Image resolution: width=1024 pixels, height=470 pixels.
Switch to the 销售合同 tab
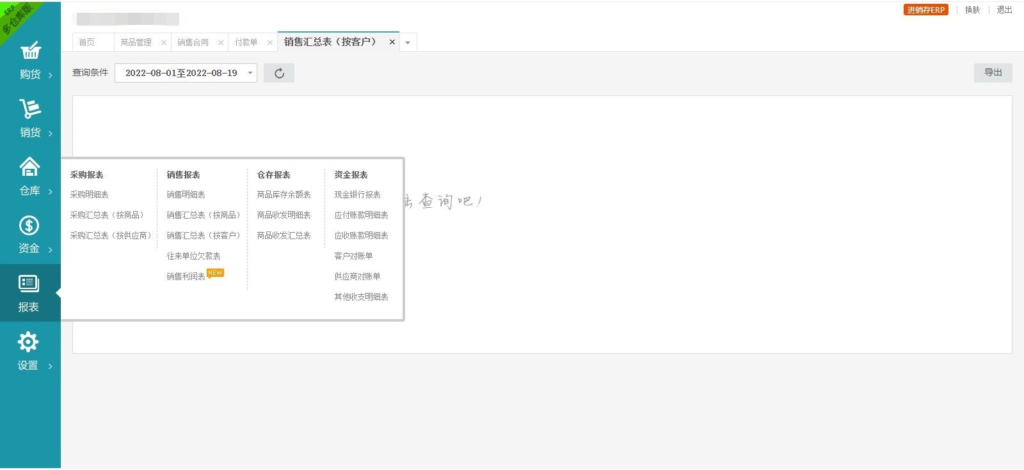(x=193, y=42)
